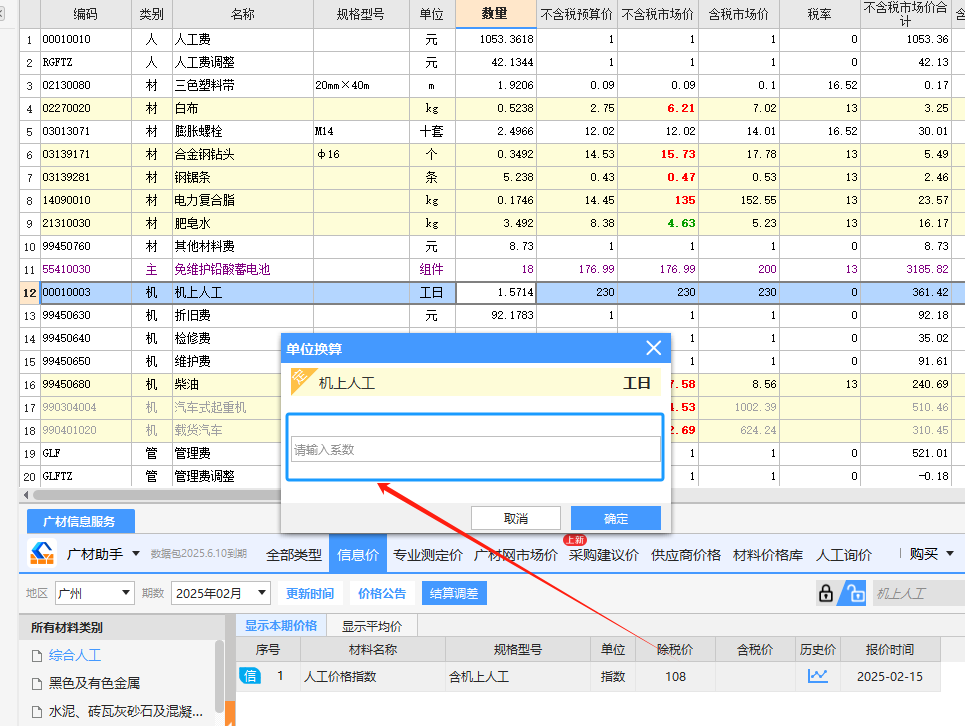Viewport: 965px width, 726px height.
Task: Click the 折旧费 name cell
Action: point(242,316)
